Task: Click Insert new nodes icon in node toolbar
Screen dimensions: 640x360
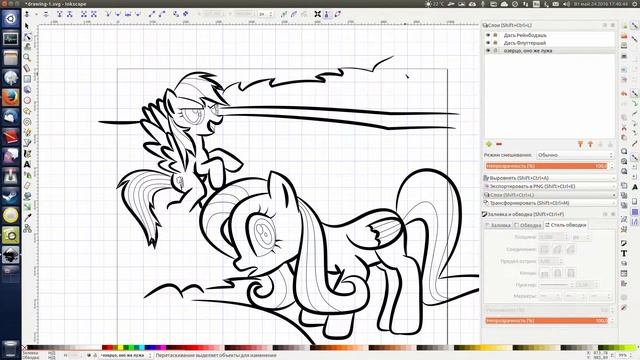Action: click(27, 14)
